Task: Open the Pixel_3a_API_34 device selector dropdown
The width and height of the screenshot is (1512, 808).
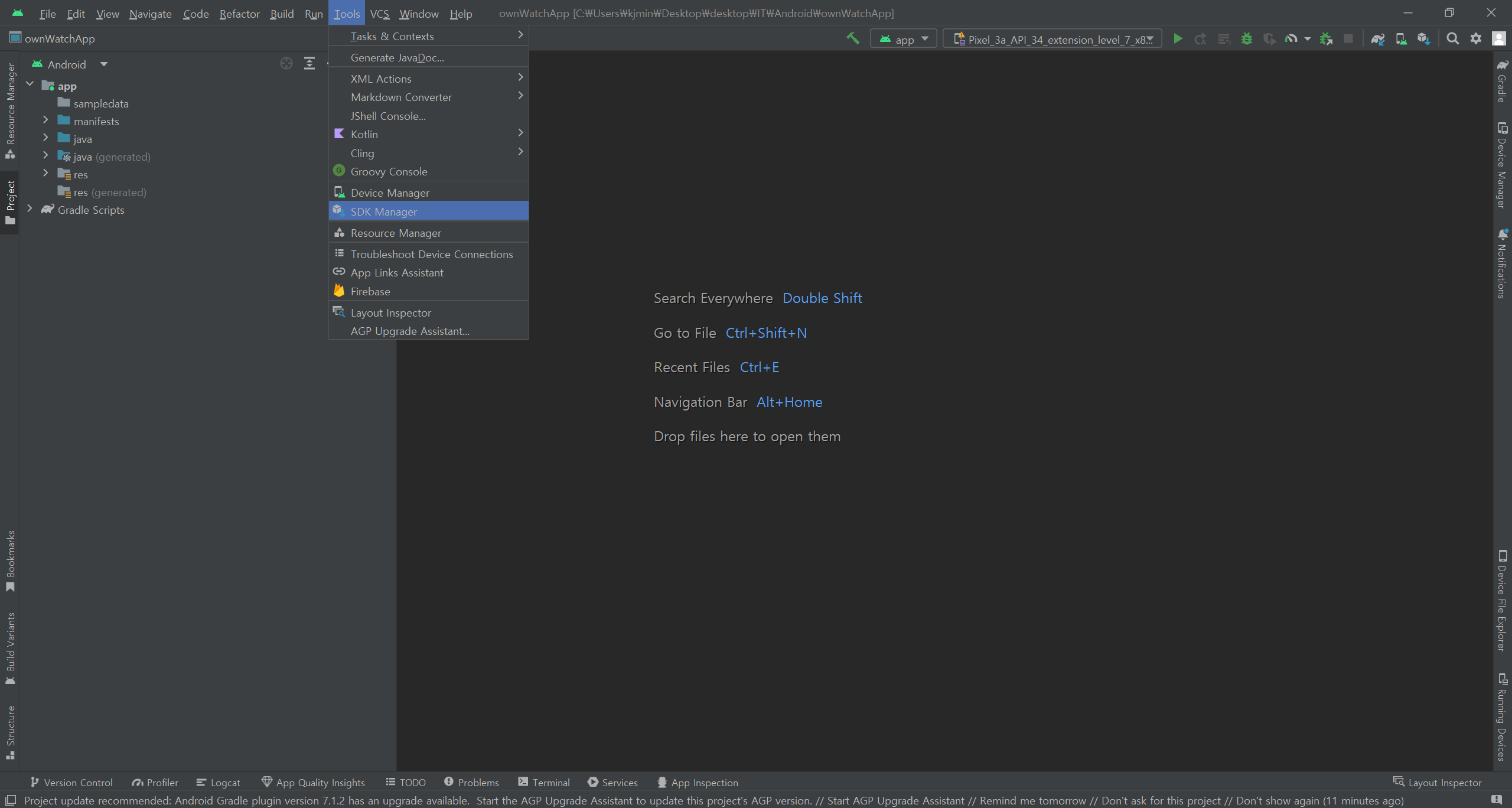Action: tap(1052, 39)
